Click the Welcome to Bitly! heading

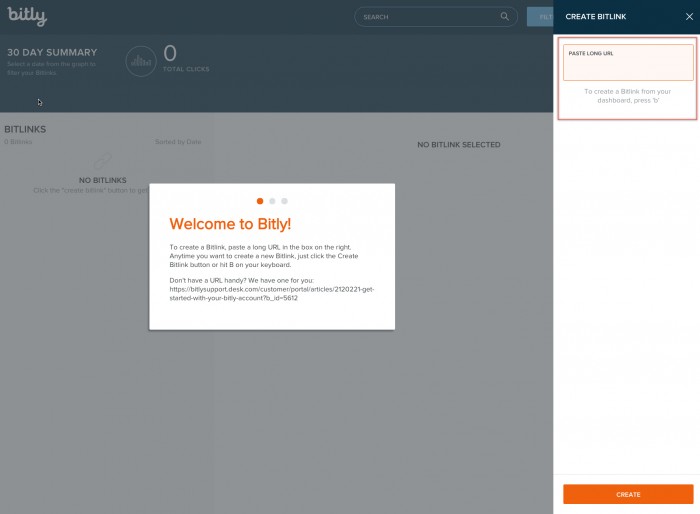[230, 224]
